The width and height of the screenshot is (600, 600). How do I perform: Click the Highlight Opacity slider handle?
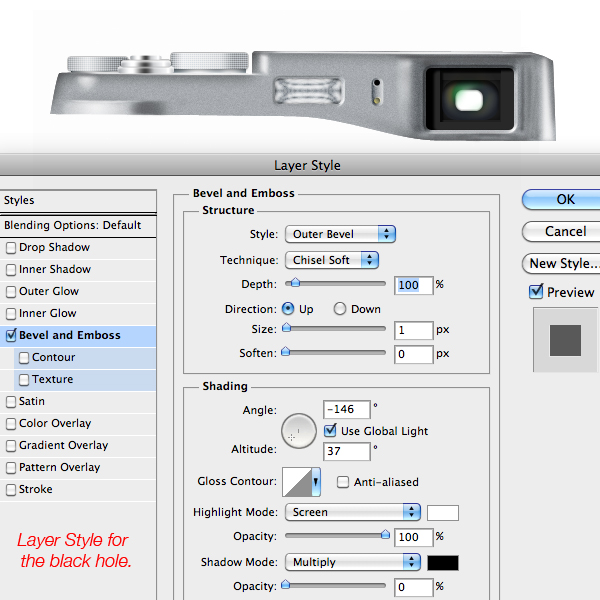pos(385,534)
